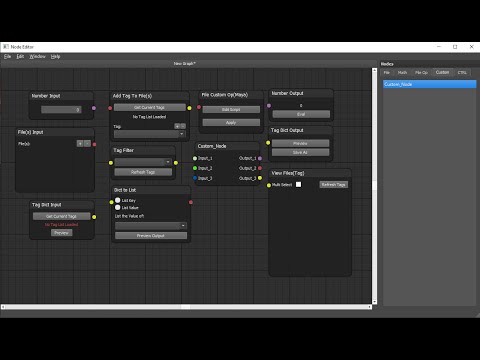Switch to the Custom tab in Nodes panel
Screen dimensions: 480x360
pyautogui.click(x=442, y=72)
